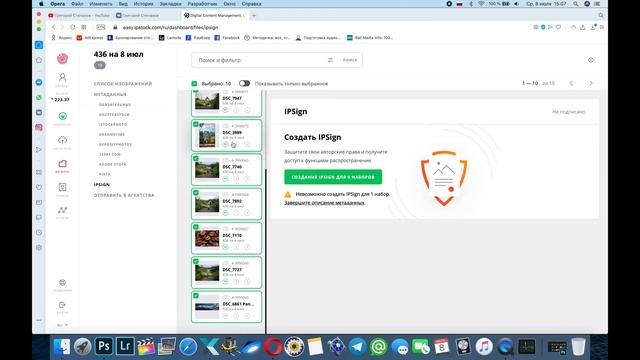Open the Facebook bookmark
This screenshot has height=360, width=640.
tap(227, 38)
